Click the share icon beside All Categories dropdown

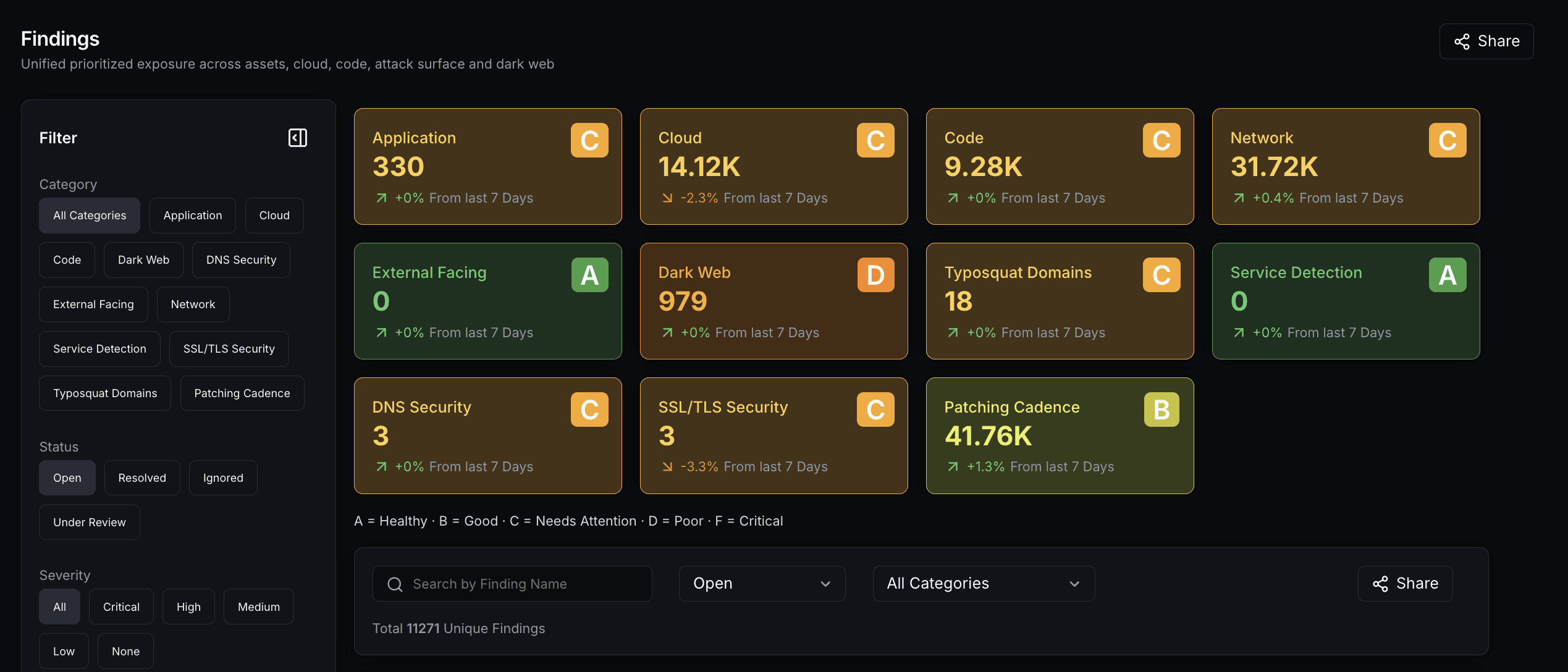pyautogui.click(x=1380, y=584)
